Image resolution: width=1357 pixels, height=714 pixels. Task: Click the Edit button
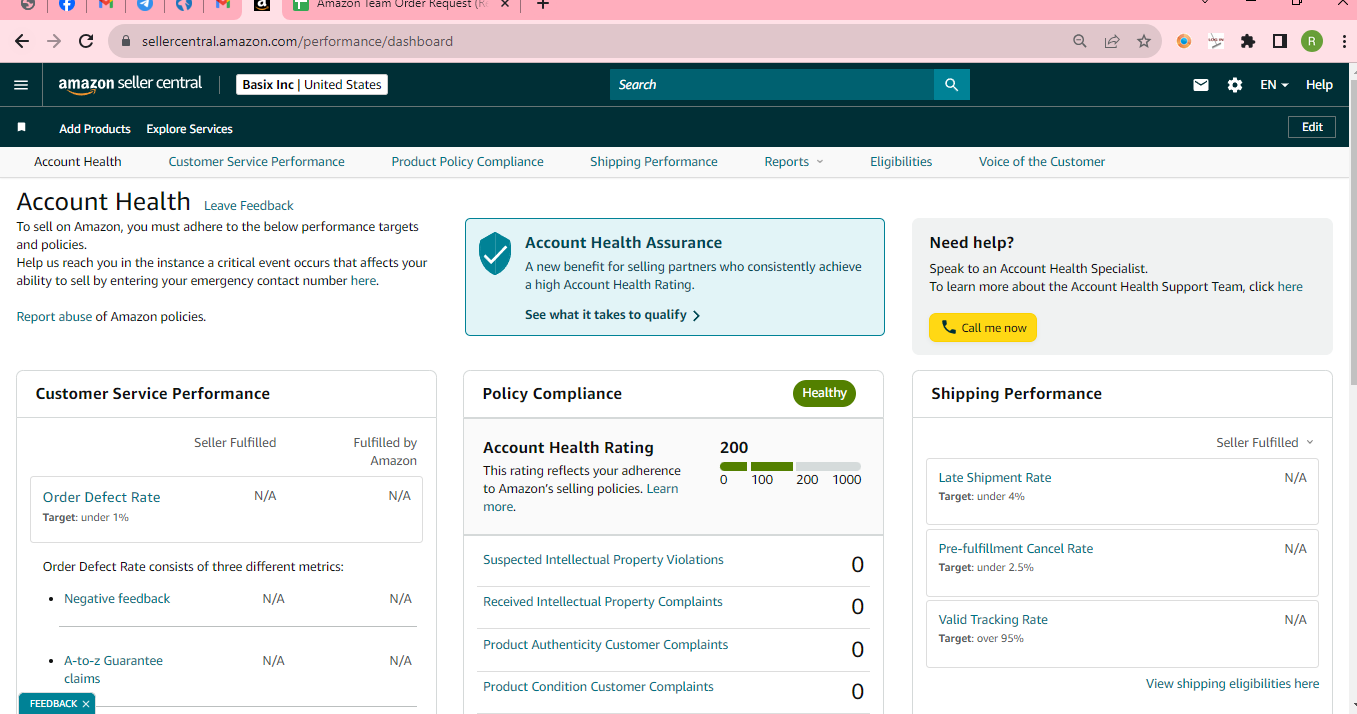(x=1312, y=127)
